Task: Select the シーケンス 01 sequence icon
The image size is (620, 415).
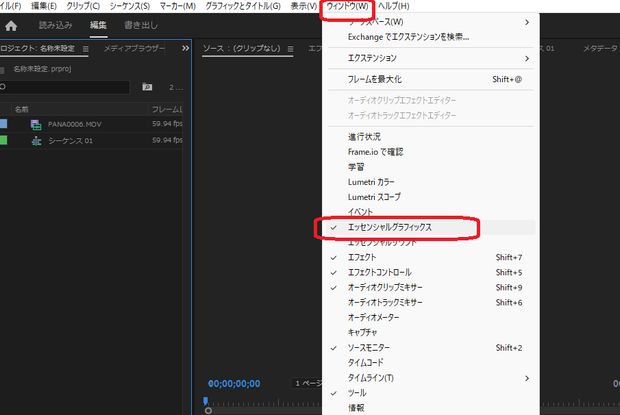Action: pos(36,141)
